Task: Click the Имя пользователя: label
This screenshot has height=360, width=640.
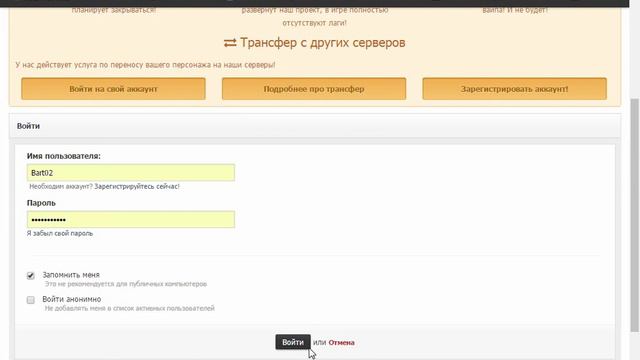Action: click(64, 156)
